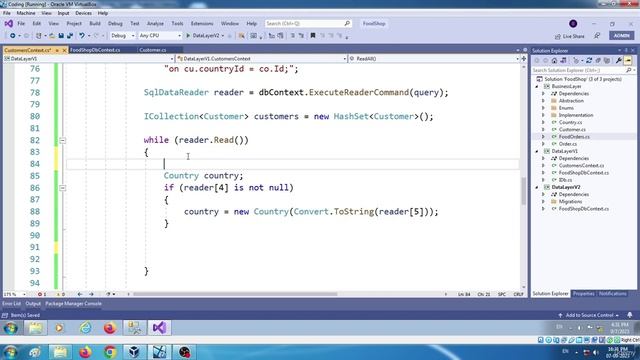The image size is (640, 360).
Task: Click the Windows Start orb in VM
Action: pyautogui.click(x=11, y=328)
